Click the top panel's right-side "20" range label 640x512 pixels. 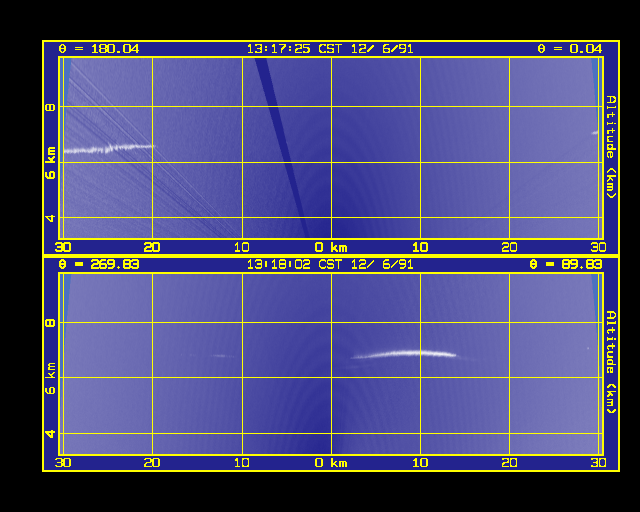point(509,247)
